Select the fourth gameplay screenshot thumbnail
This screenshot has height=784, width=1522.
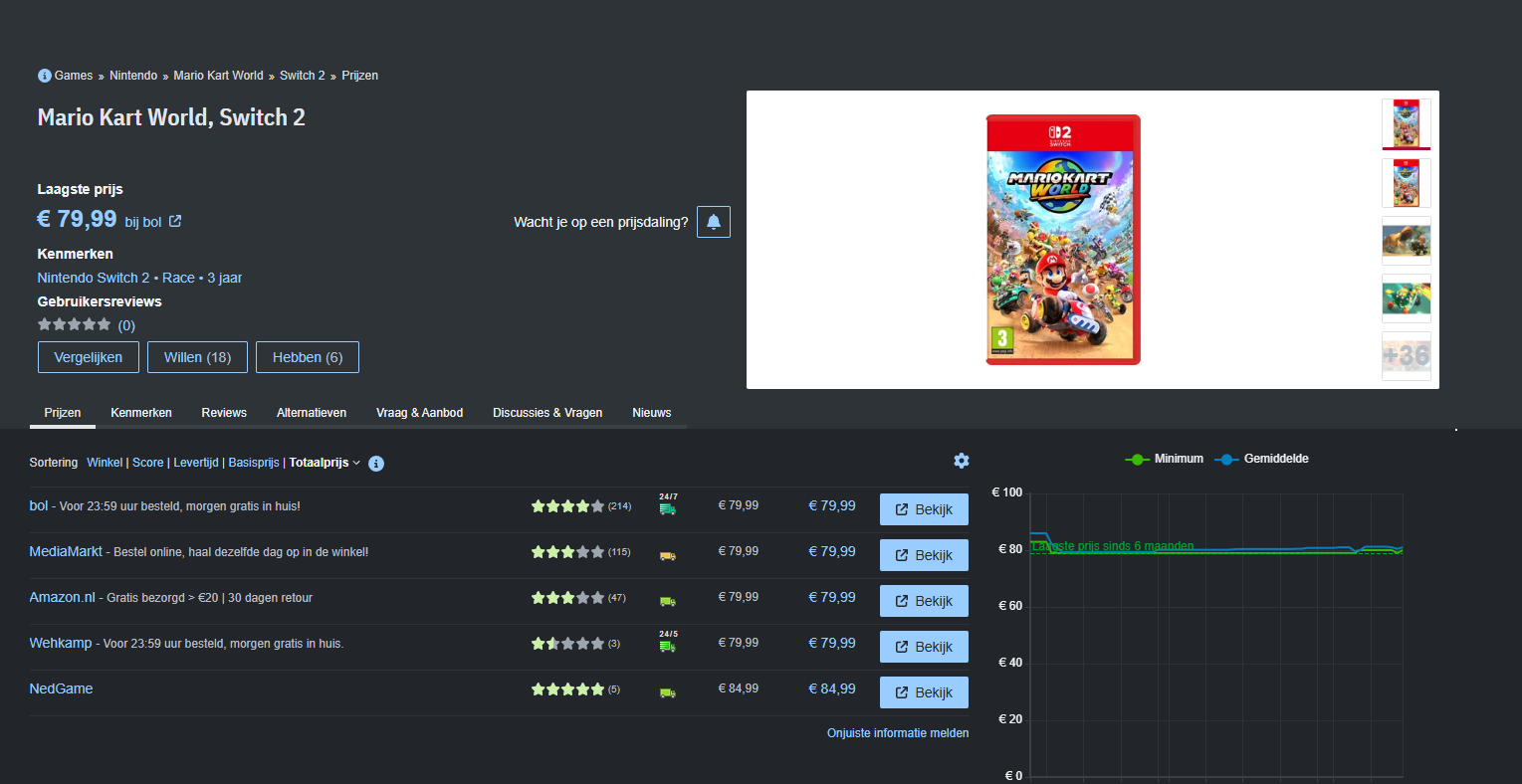click(1407, 298)
